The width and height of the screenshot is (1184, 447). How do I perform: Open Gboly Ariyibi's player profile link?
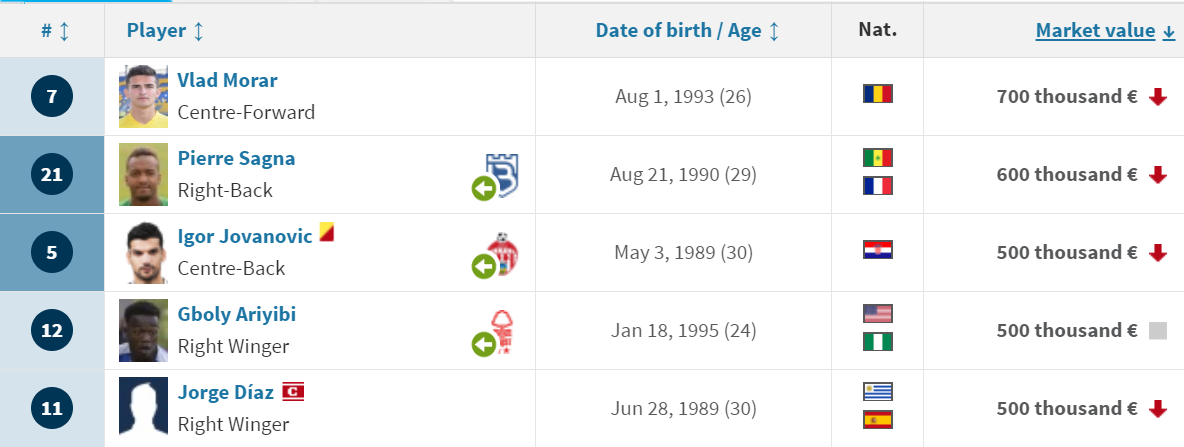236,314
